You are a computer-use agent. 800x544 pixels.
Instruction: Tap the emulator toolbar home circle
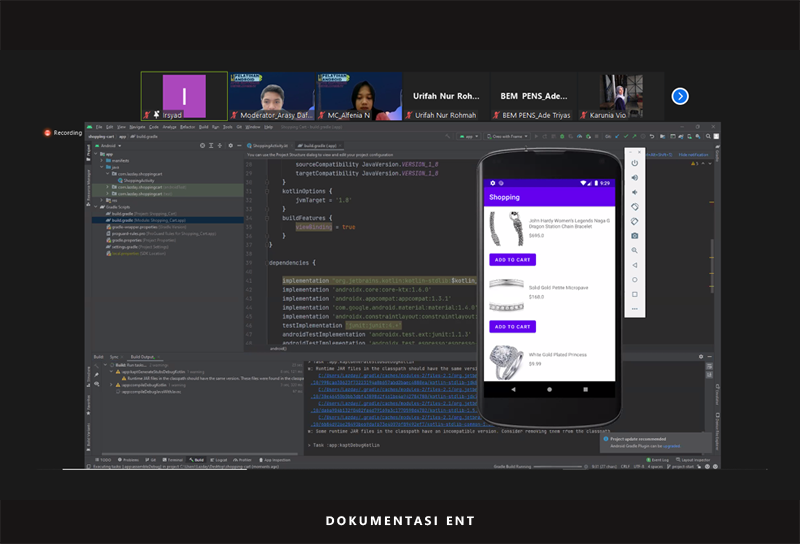tap(635, 280)
